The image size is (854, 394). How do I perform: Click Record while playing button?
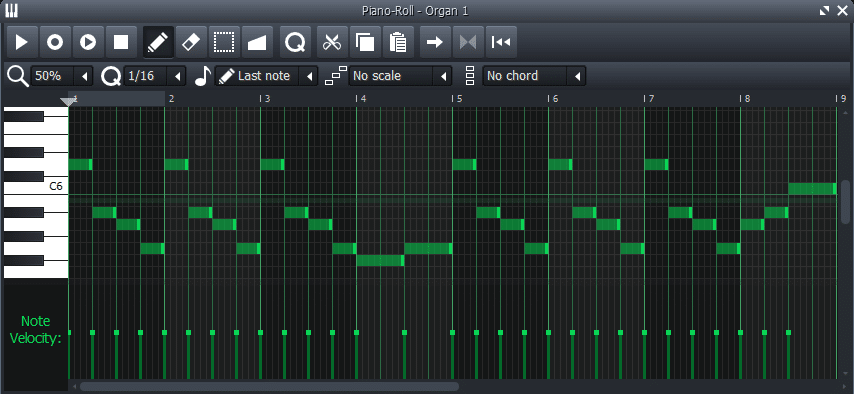pos(88,42)
